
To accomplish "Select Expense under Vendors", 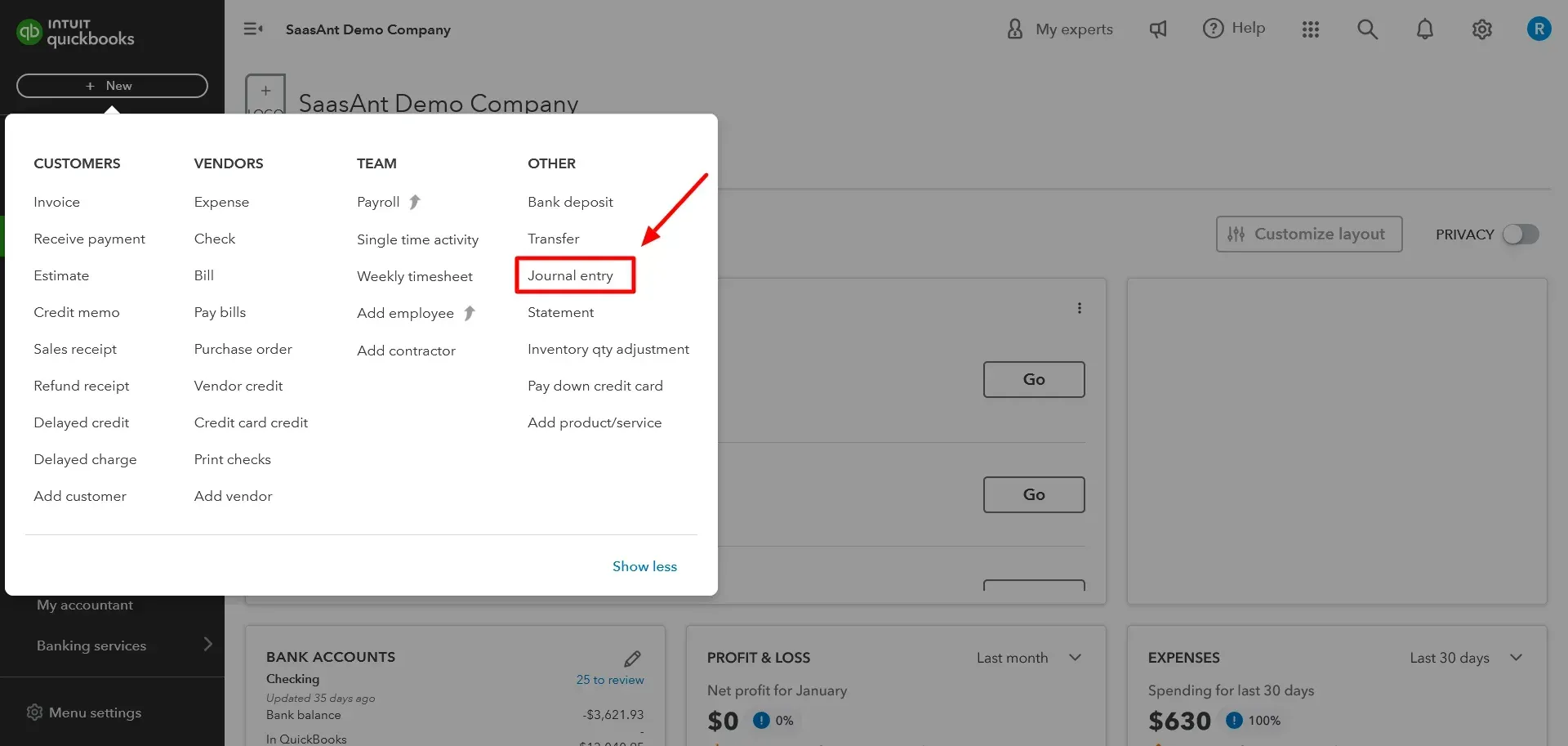I will tap(221, 202).
